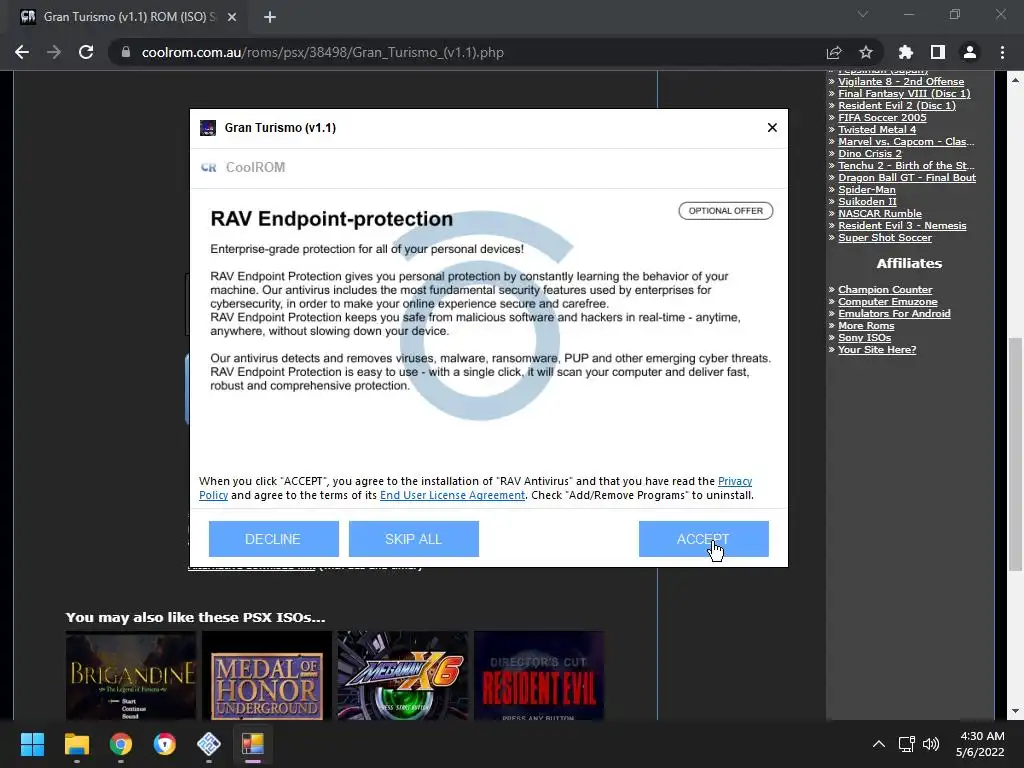Open the Champion Counter affiliate link

coord(885,289)
